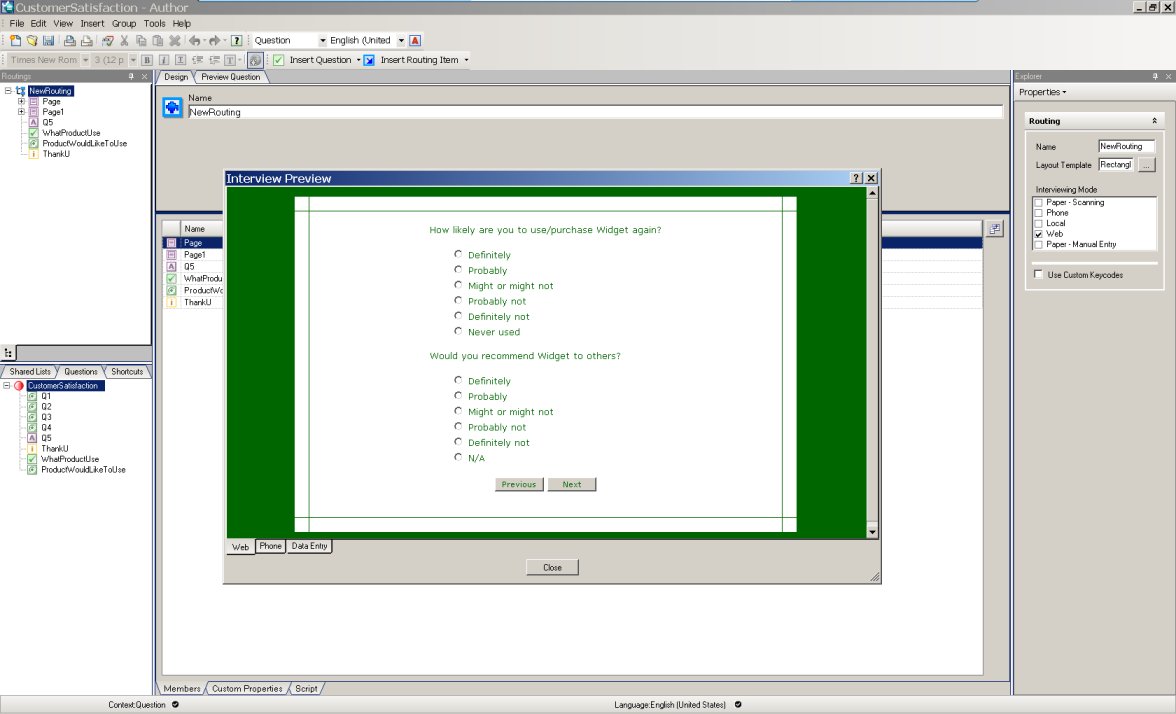Viewport: 1176px width, 714px height.
Task: Switch to the Phone preview tab
Action: coord(270,546)
